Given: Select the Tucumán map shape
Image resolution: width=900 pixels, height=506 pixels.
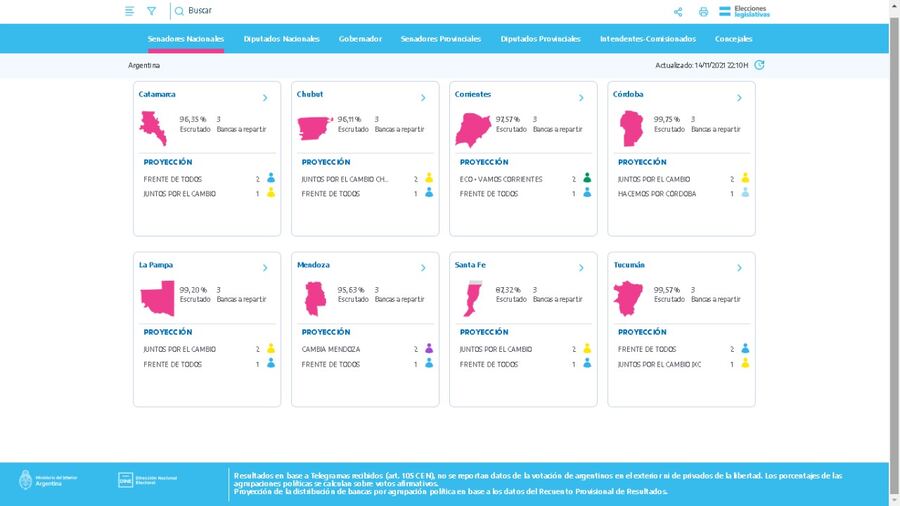Looking at the screenshot, I should click(x=629, y=298).
